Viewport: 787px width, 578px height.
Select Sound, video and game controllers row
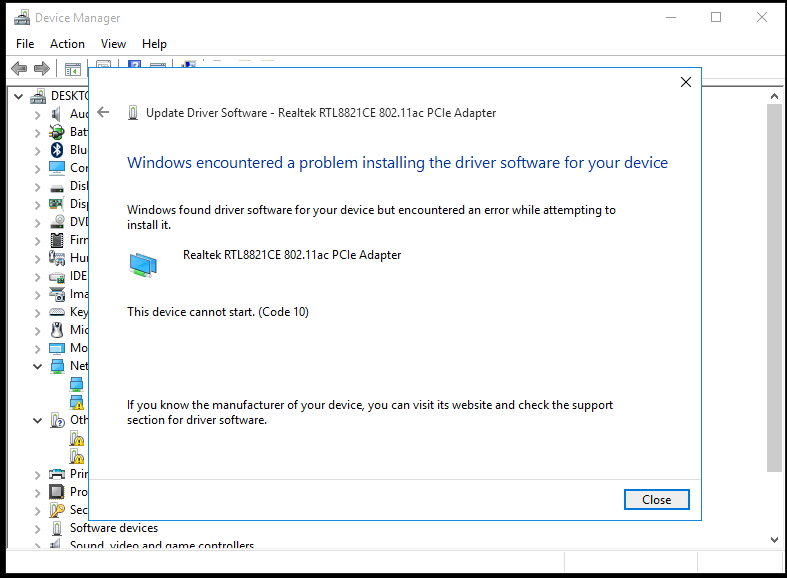pyautogui.click(x=162, y=545)
